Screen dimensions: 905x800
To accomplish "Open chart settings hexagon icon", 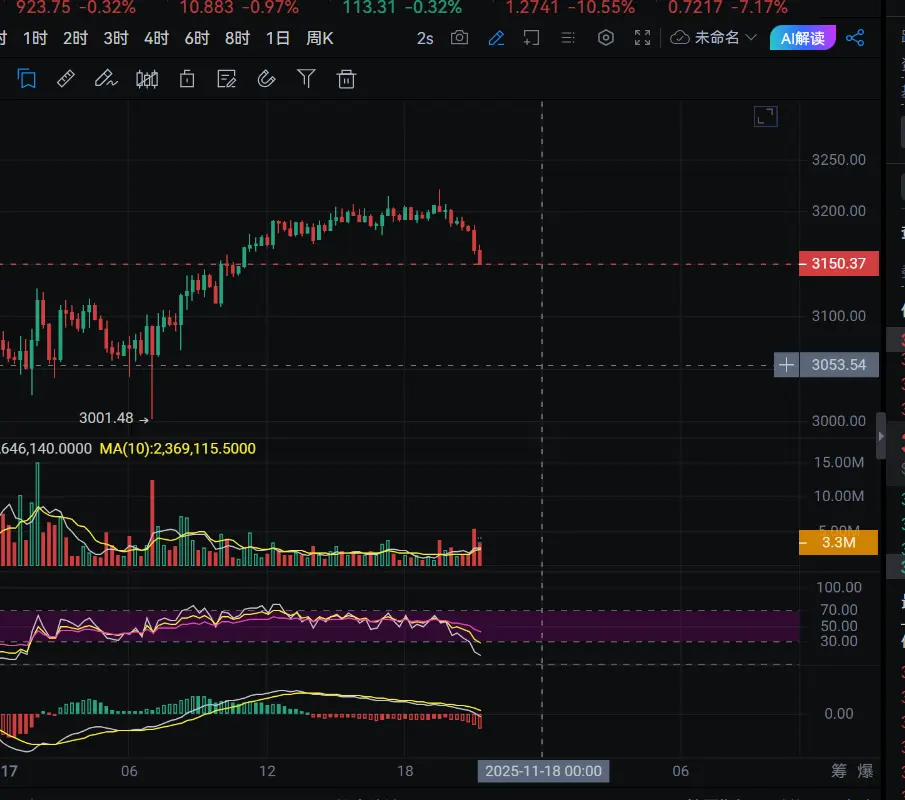I will click(x=605, y=38).
